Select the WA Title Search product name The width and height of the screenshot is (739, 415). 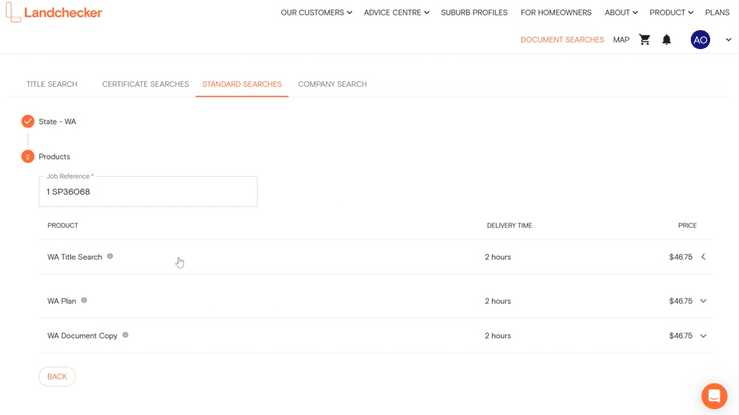pyautogui.click(x=74, y=257)
